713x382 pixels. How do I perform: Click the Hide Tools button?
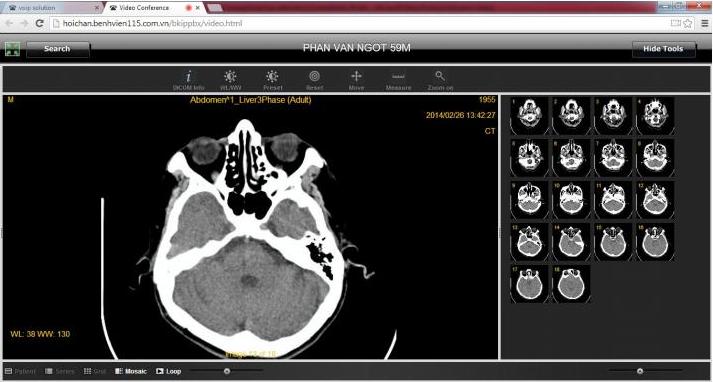[663, 49]
